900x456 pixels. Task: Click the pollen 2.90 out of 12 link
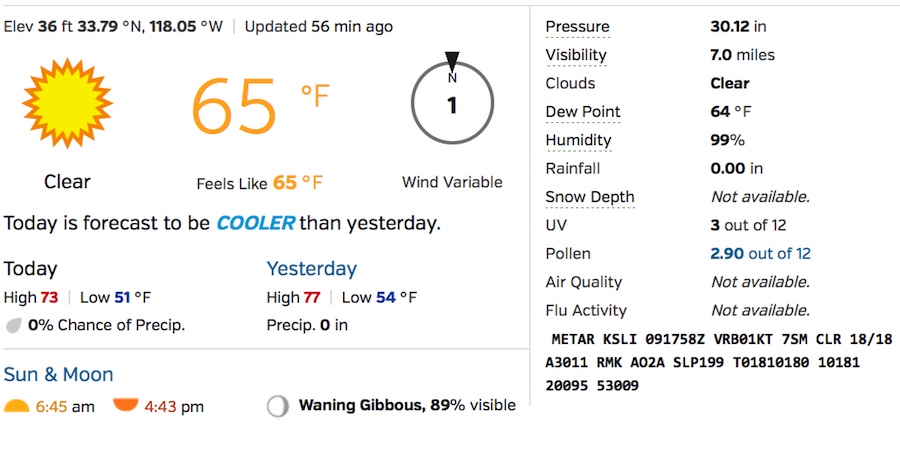pos(760,254)
